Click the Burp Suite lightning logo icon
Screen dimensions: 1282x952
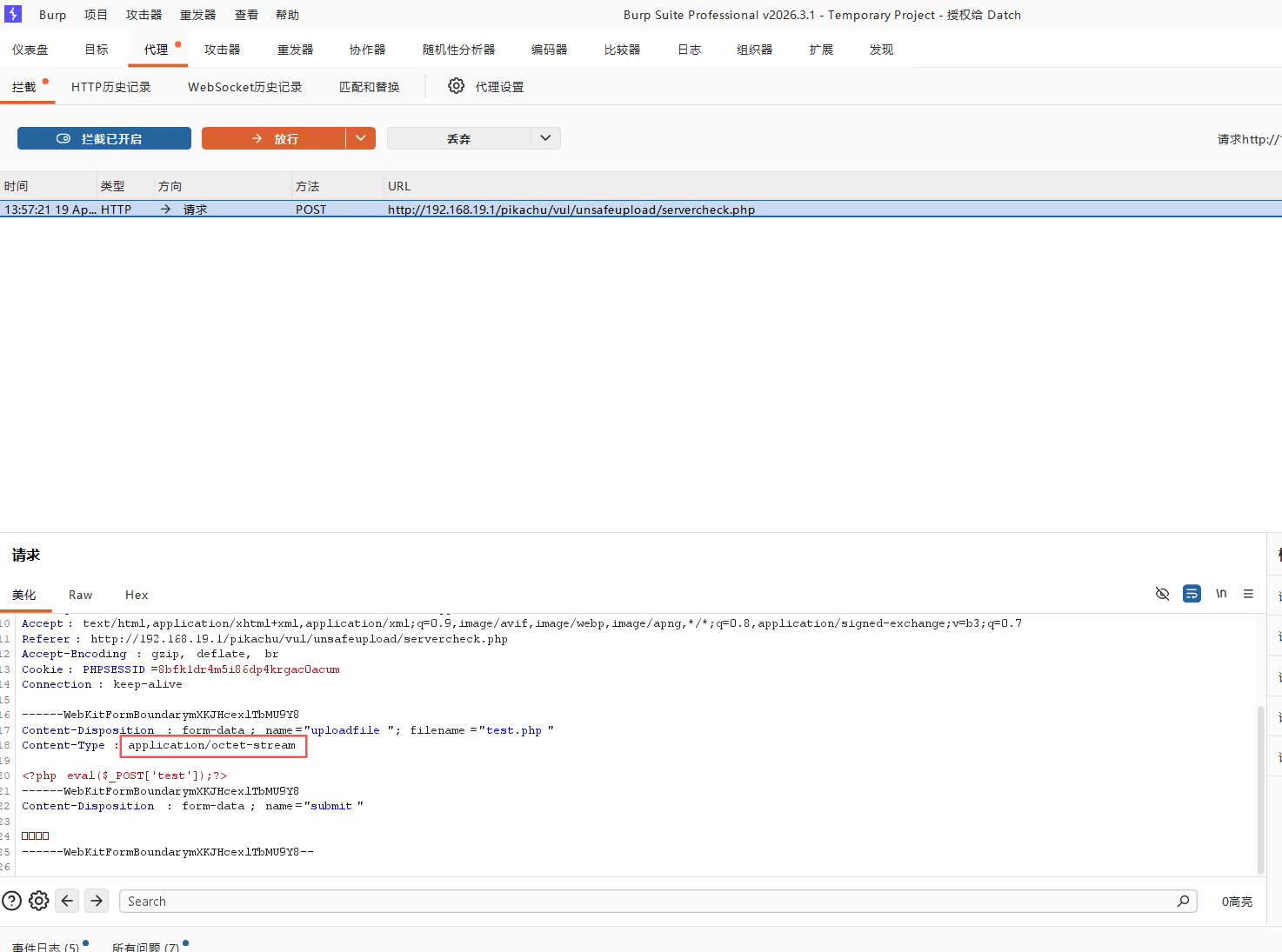pyautogui.click(x=13, y=14)
